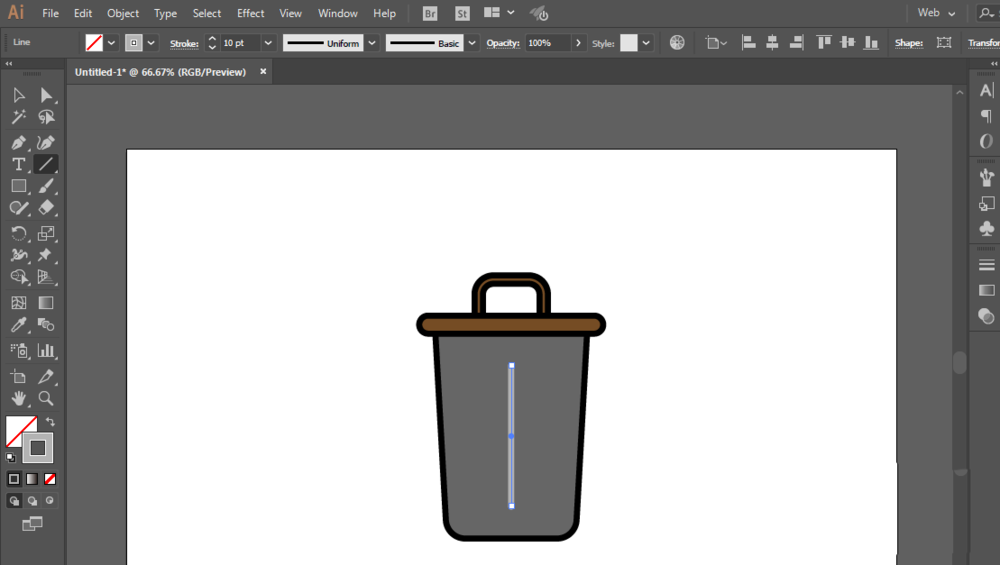Open the Basic brush definition dropdown
Viewport: 1000px width, 565px height.
coord(471,43)
